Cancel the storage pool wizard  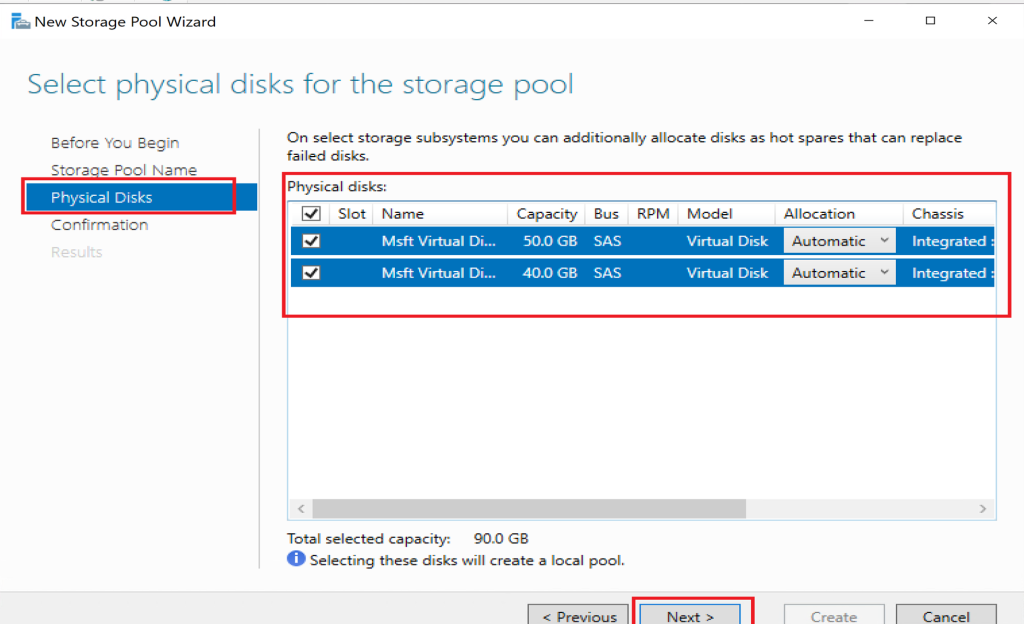(x=946, y=615)
